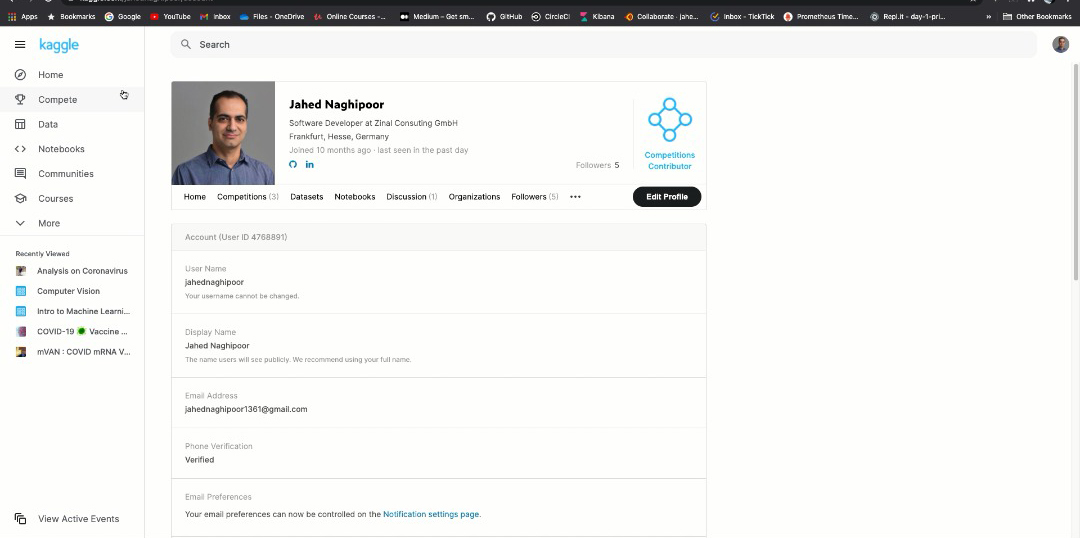
Task: Click the Competitions Contributor badge icon
Action: 669,120
